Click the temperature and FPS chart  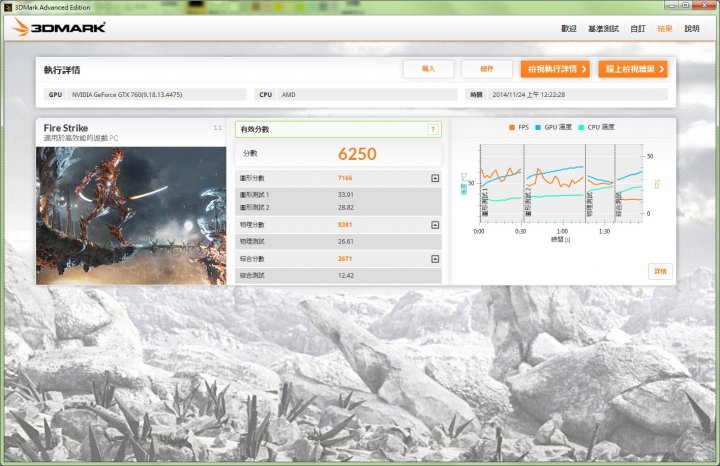(562, 184)
